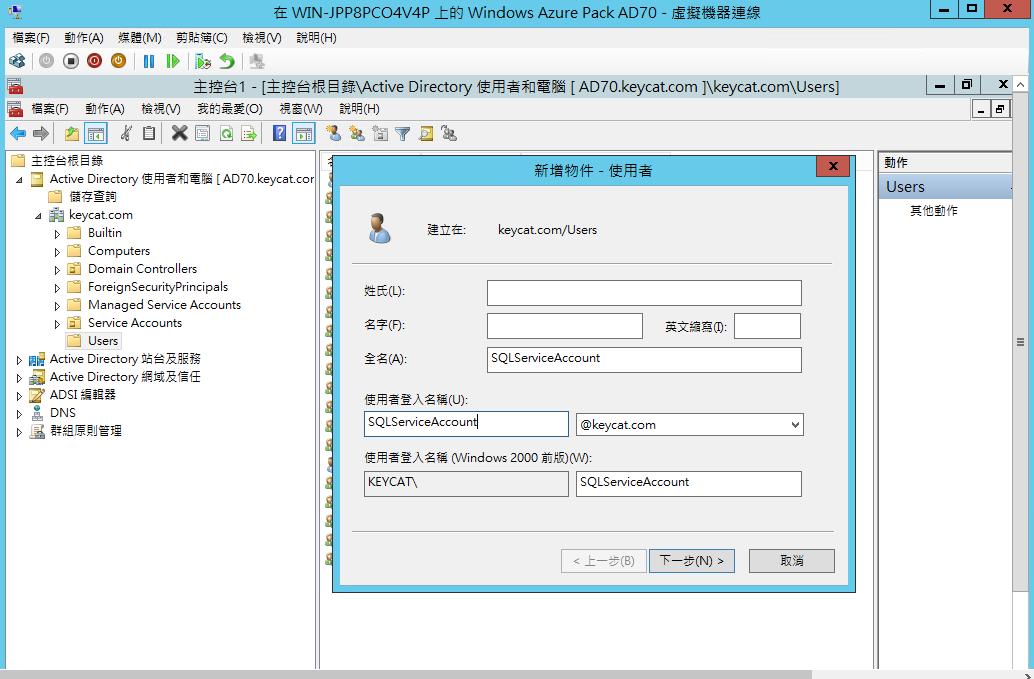Open the VM window 媒體(M) menu
Image resolution: width=1034 pixels, height=679 pixels.
click(140, 38)
